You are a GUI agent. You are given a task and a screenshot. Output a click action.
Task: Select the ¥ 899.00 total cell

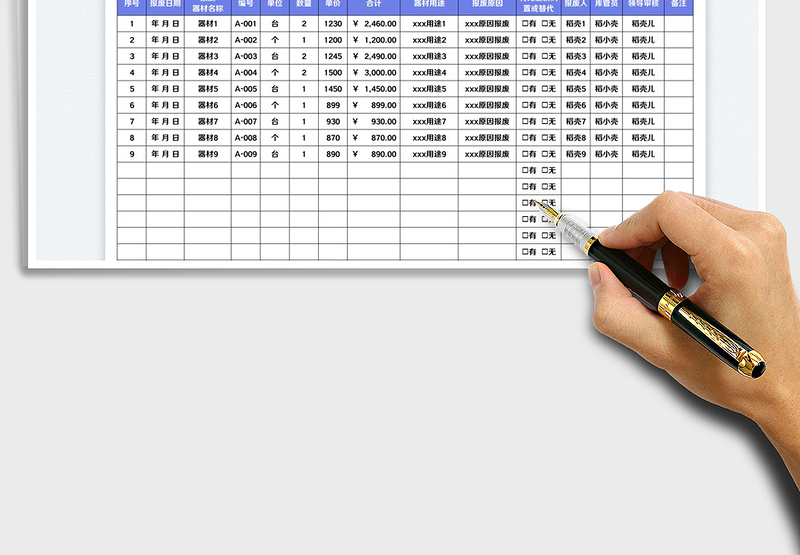[374, 105]
